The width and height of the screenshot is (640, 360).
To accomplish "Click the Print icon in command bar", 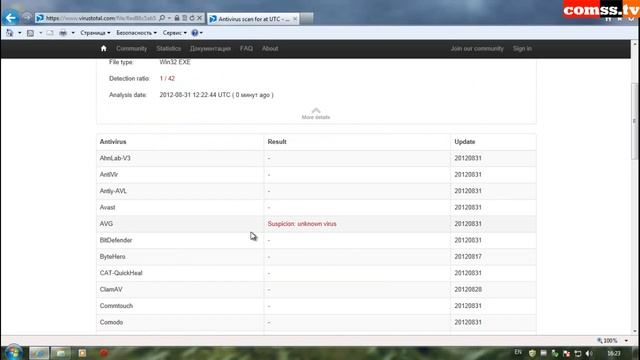I will pos(63,33).
